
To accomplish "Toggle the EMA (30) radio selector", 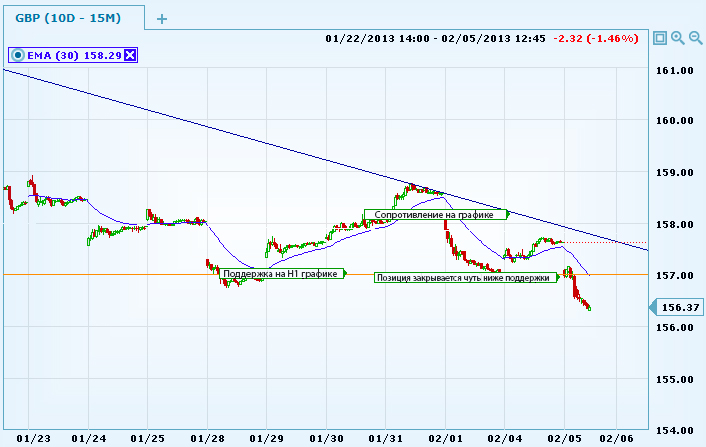I will pos(18,55).
